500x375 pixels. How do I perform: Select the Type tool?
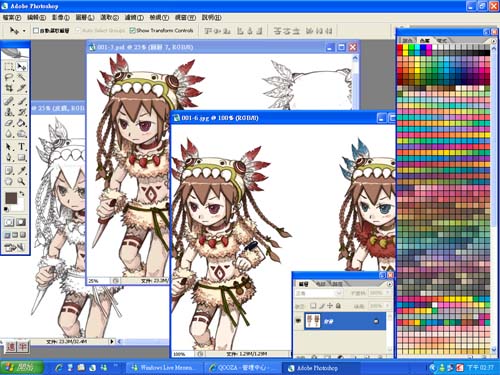[22, 147]
